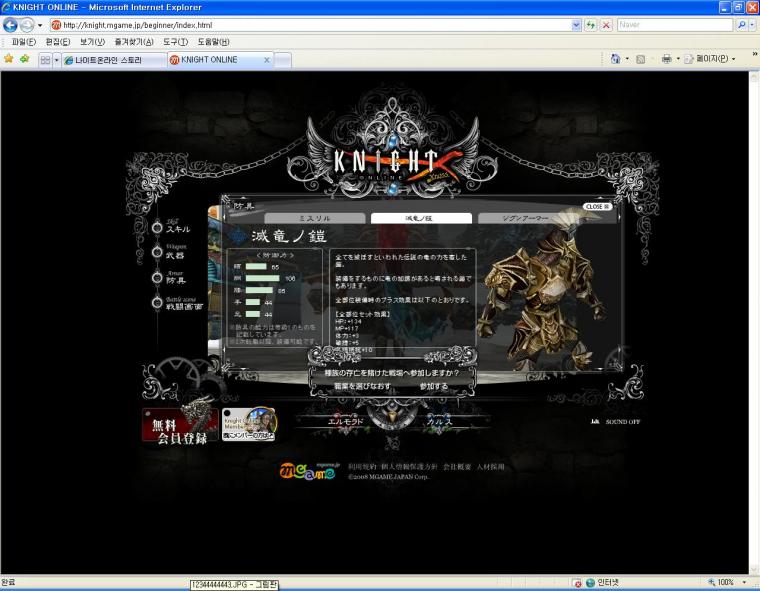The width and height of the screenshot is (760, 591).
Task: Expand the toolbar overflow chevron
Action: coord(755,54)
